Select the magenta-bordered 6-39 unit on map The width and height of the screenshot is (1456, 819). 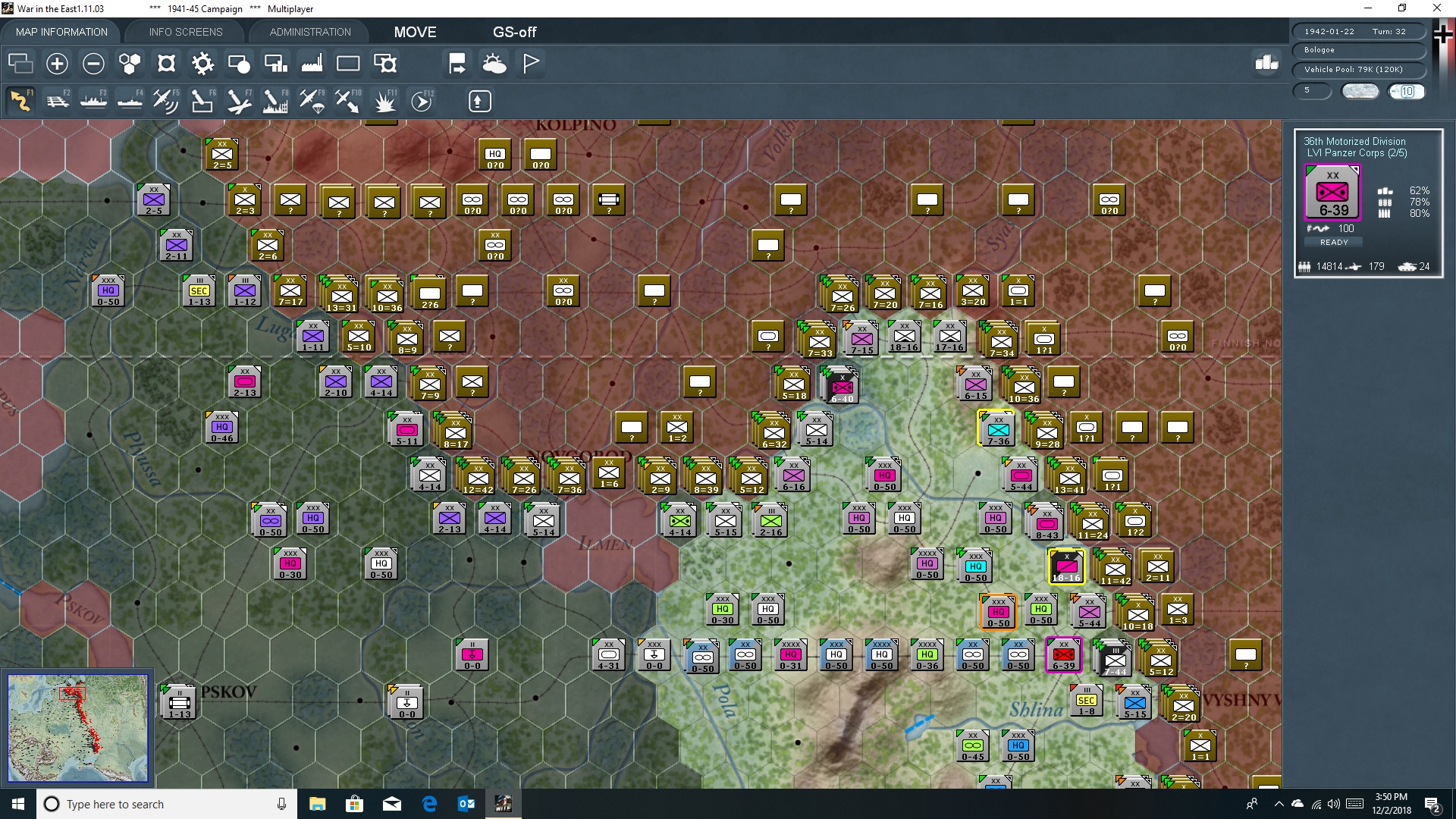(x=1063, y=654)
